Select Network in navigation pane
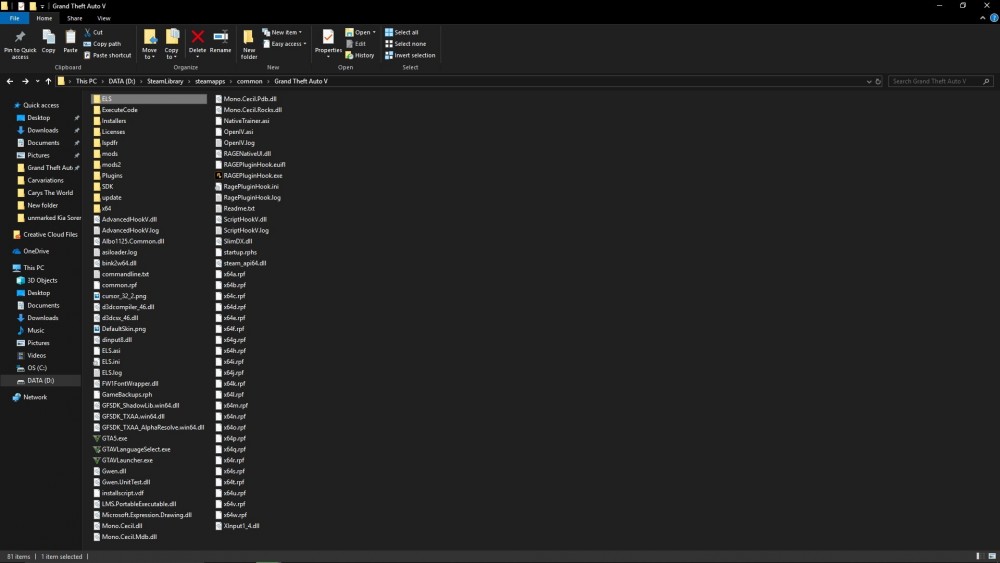1000x563 pixels. pyautogui.click(x=29, y=397)
